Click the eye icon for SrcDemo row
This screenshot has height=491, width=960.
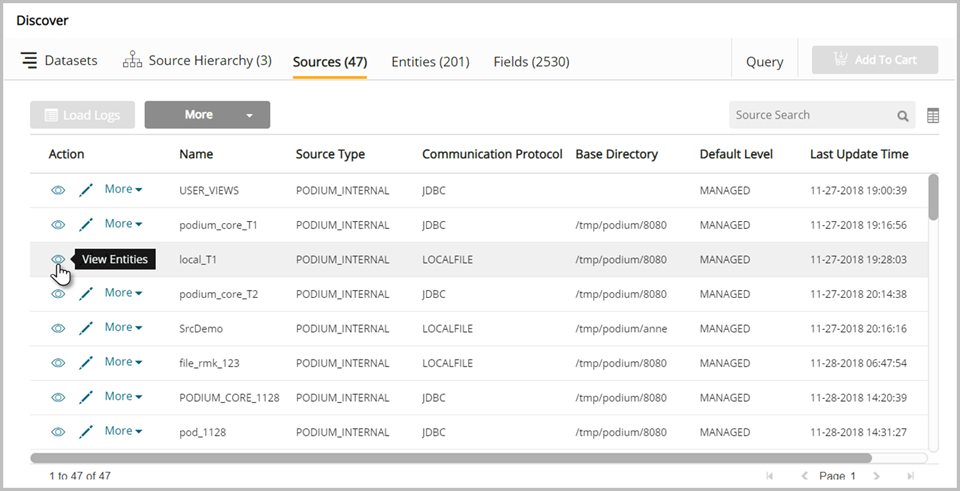[58, 328]
